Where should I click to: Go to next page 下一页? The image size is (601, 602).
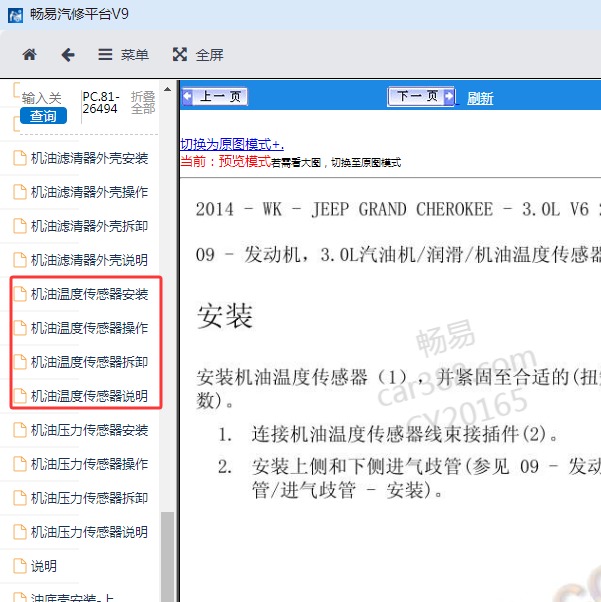point(421,96)
